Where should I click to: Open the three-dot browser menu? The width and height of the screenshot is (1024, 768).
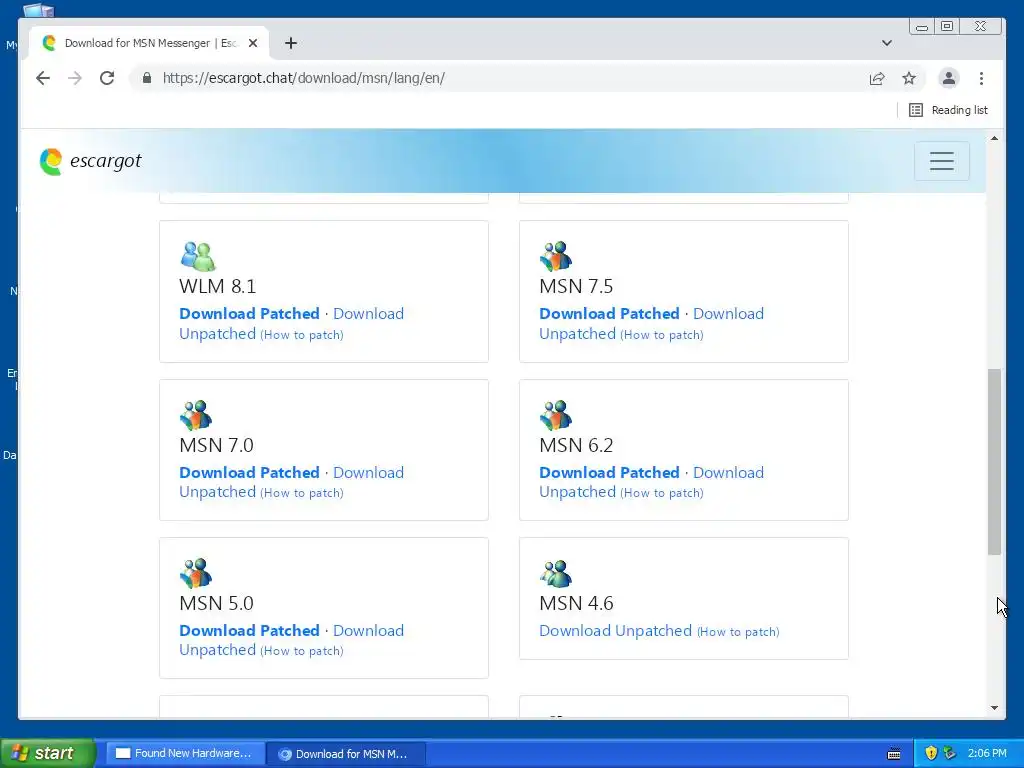click(x=982, y=78)
